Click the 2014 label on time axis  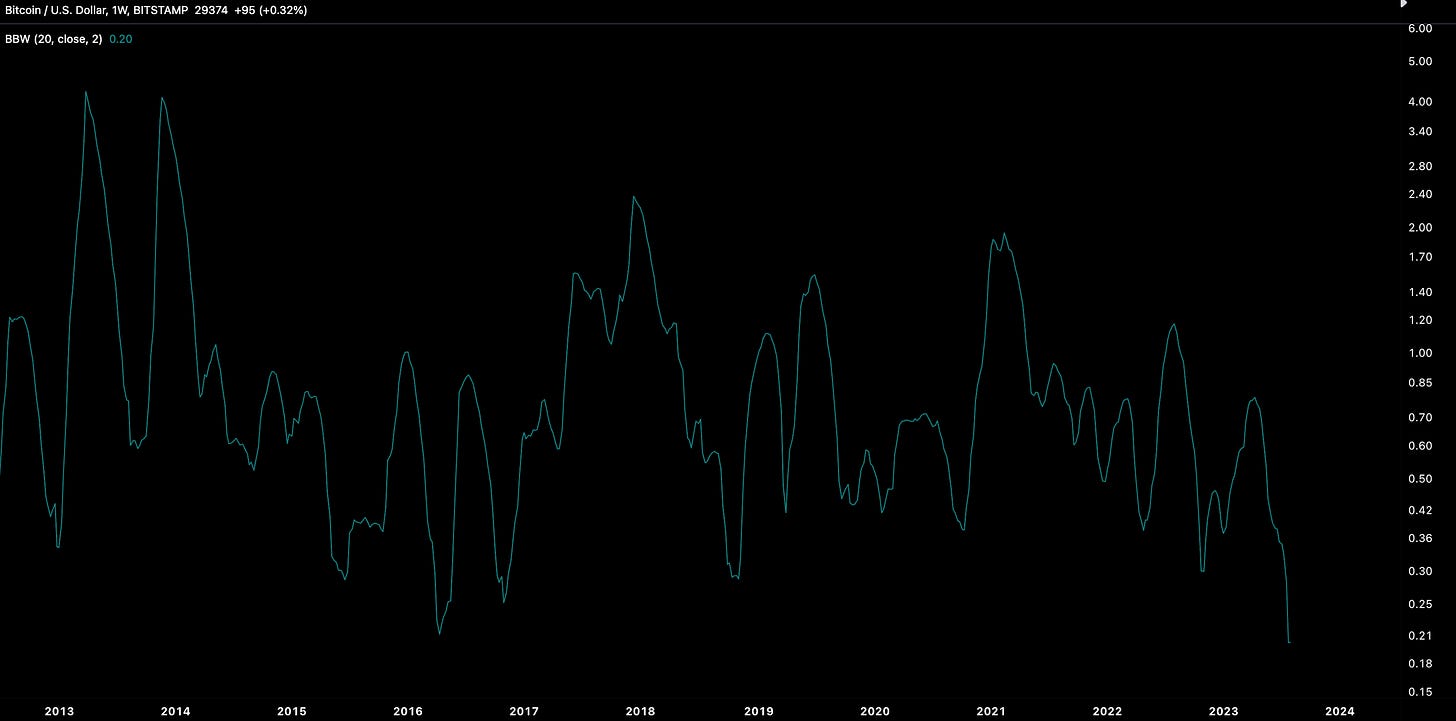[175, 711]
